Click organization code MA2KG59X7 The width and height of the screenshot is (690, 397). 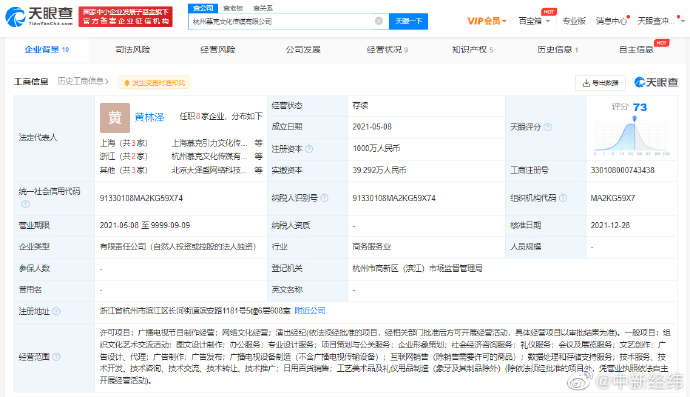coord(613,198)
